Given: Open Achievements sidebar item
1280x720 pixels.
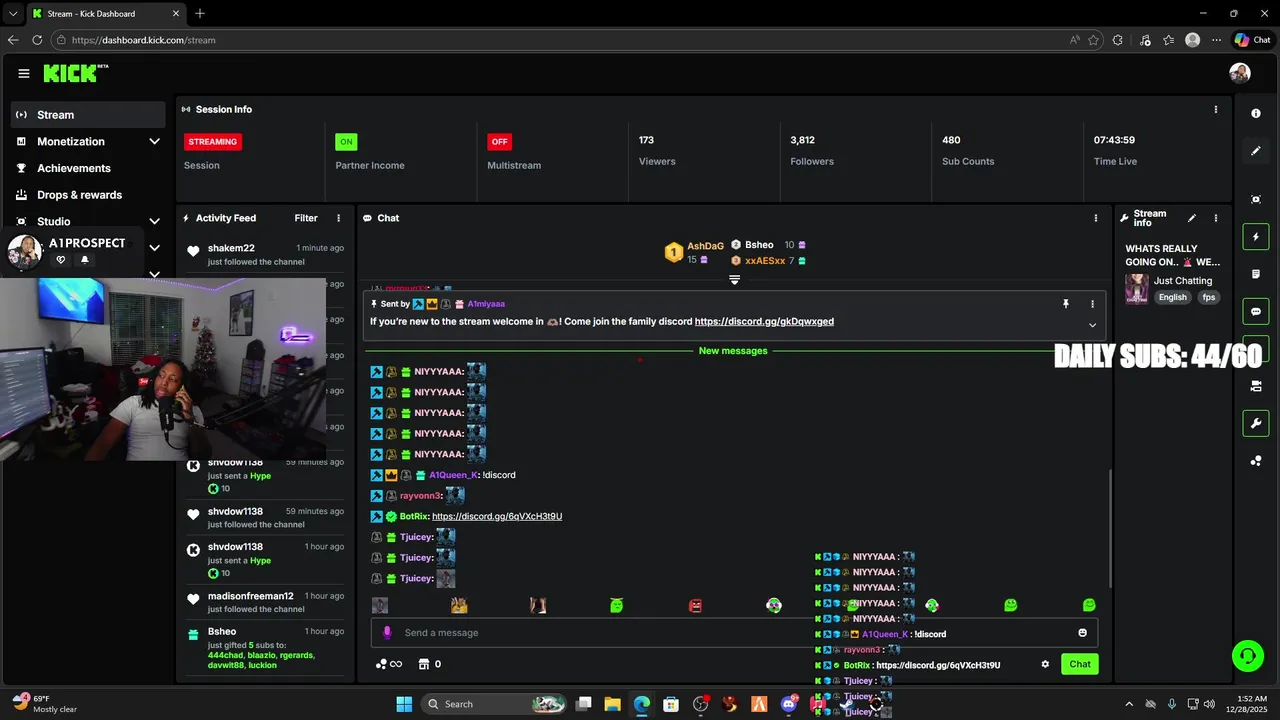Looking at the screenshot, I should (88, 168).
